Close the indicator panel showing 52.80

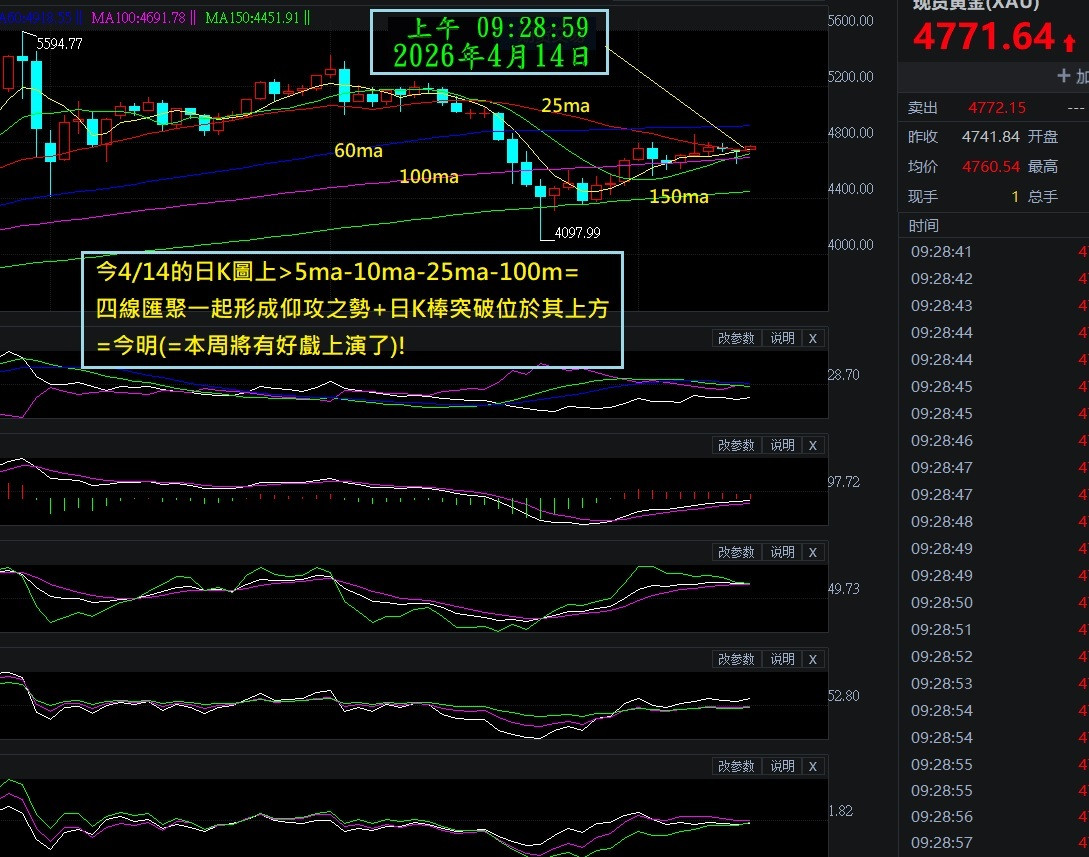[812, 660]
